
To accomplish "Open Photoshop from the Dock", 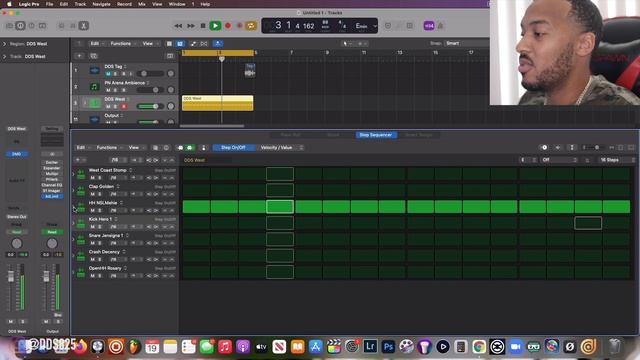I will (x=388, y=347).
